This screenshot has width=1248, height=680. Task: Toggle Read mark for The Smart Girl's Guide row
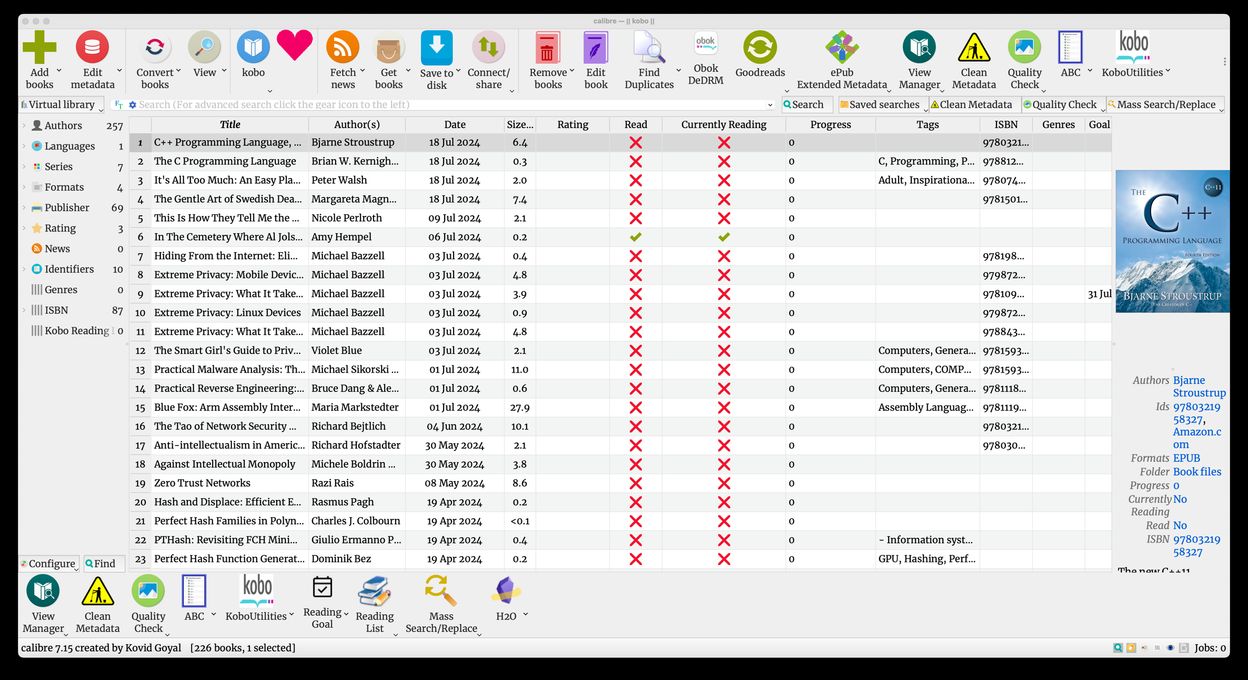coord(635,351)
